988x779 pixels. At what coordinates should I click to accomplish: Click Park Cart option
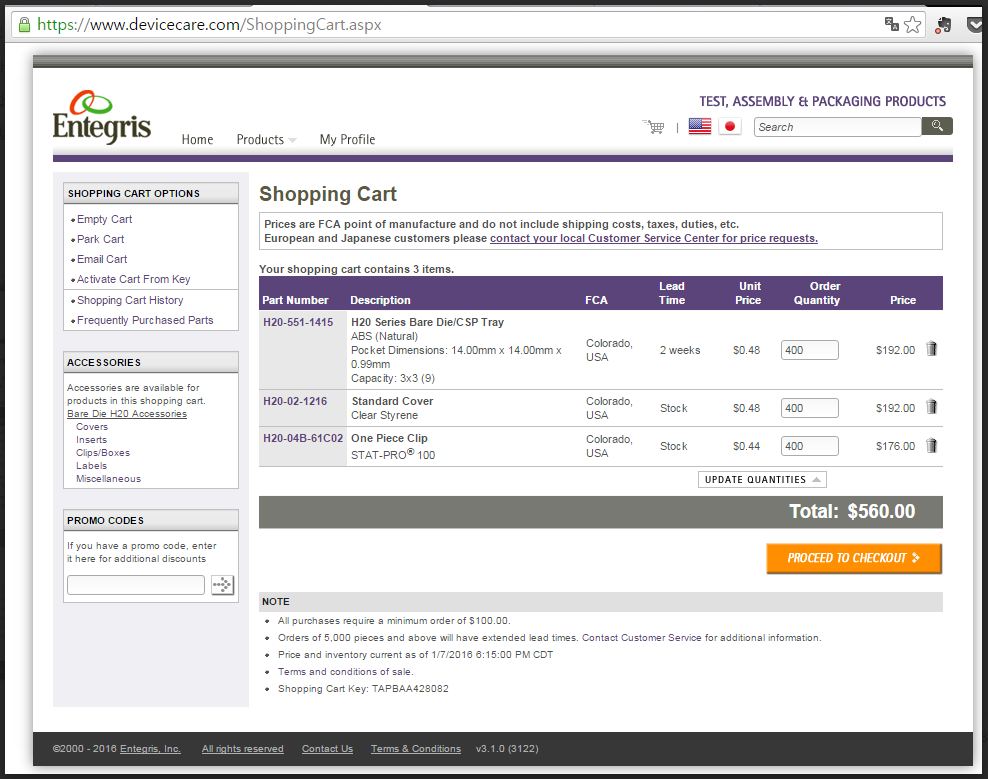(101, 239)
